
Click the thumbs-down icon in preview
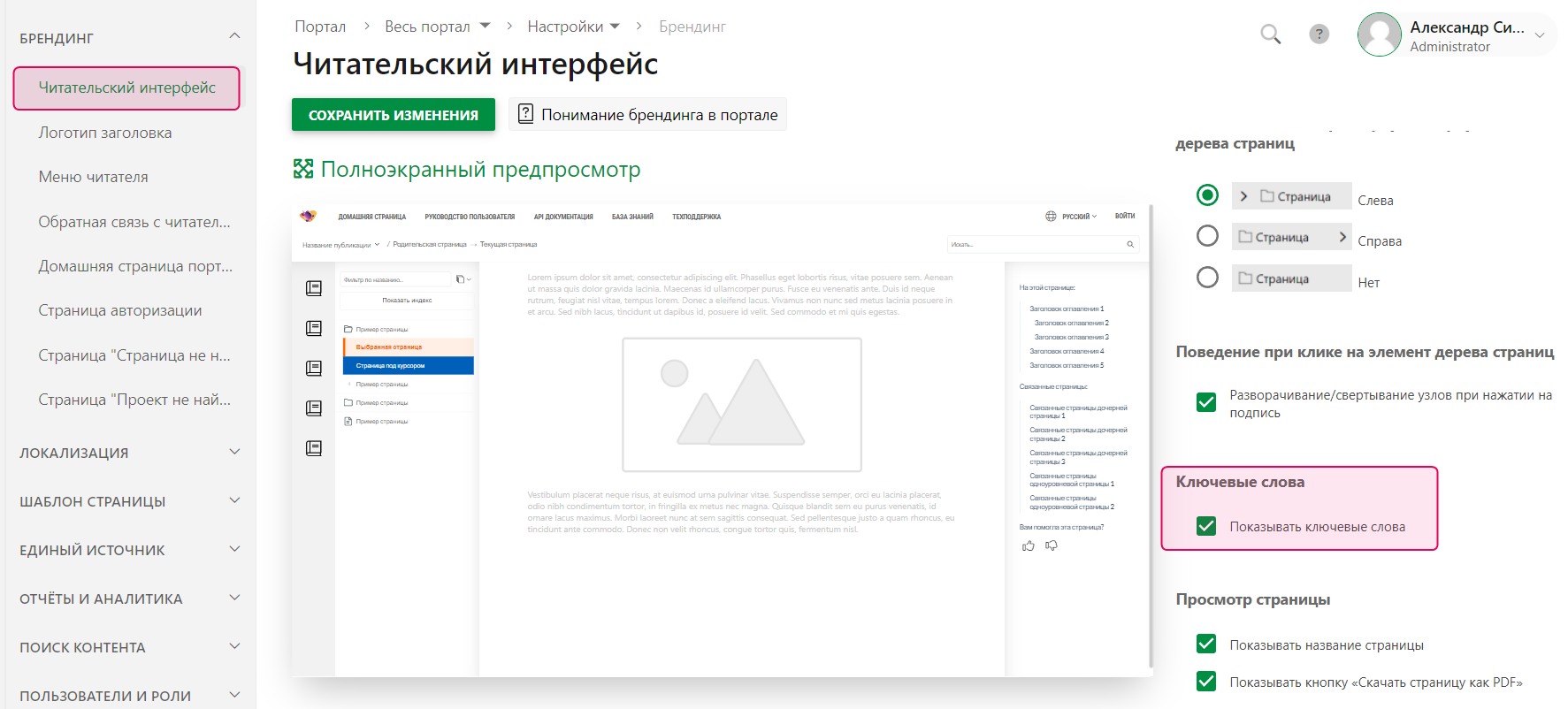1052,545
